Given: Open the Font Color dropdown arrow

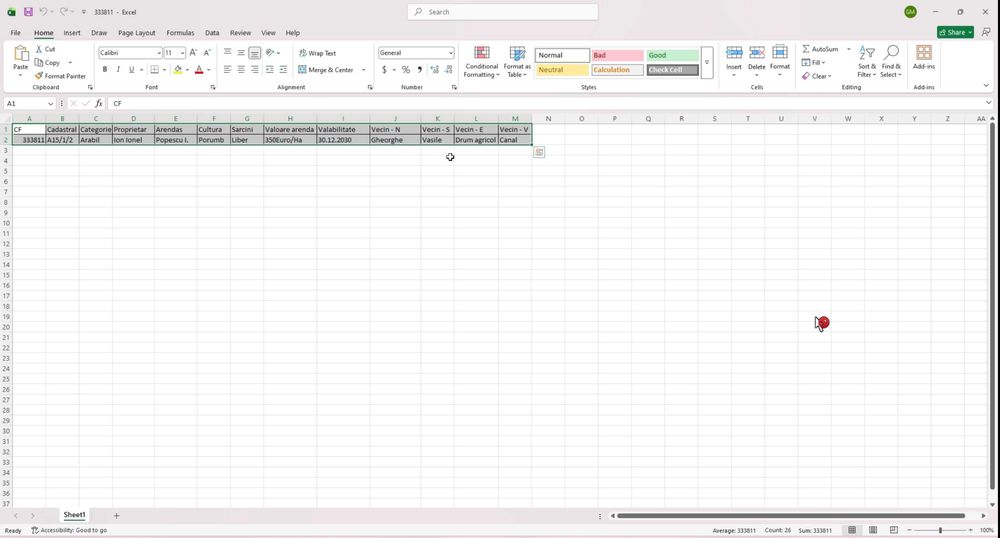Looking at the screenshot, I should click(209, 70).
